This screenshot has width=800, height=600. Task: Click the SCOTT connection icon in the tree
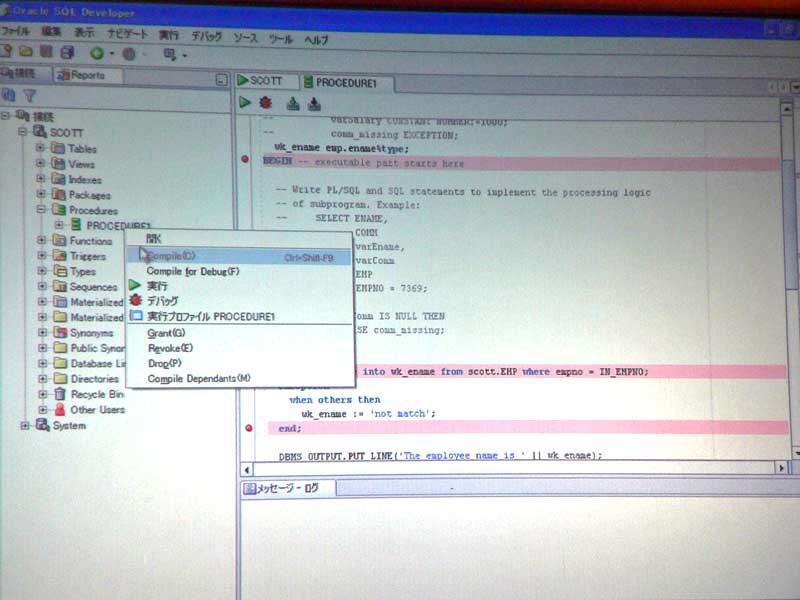(x=40, y=132)
